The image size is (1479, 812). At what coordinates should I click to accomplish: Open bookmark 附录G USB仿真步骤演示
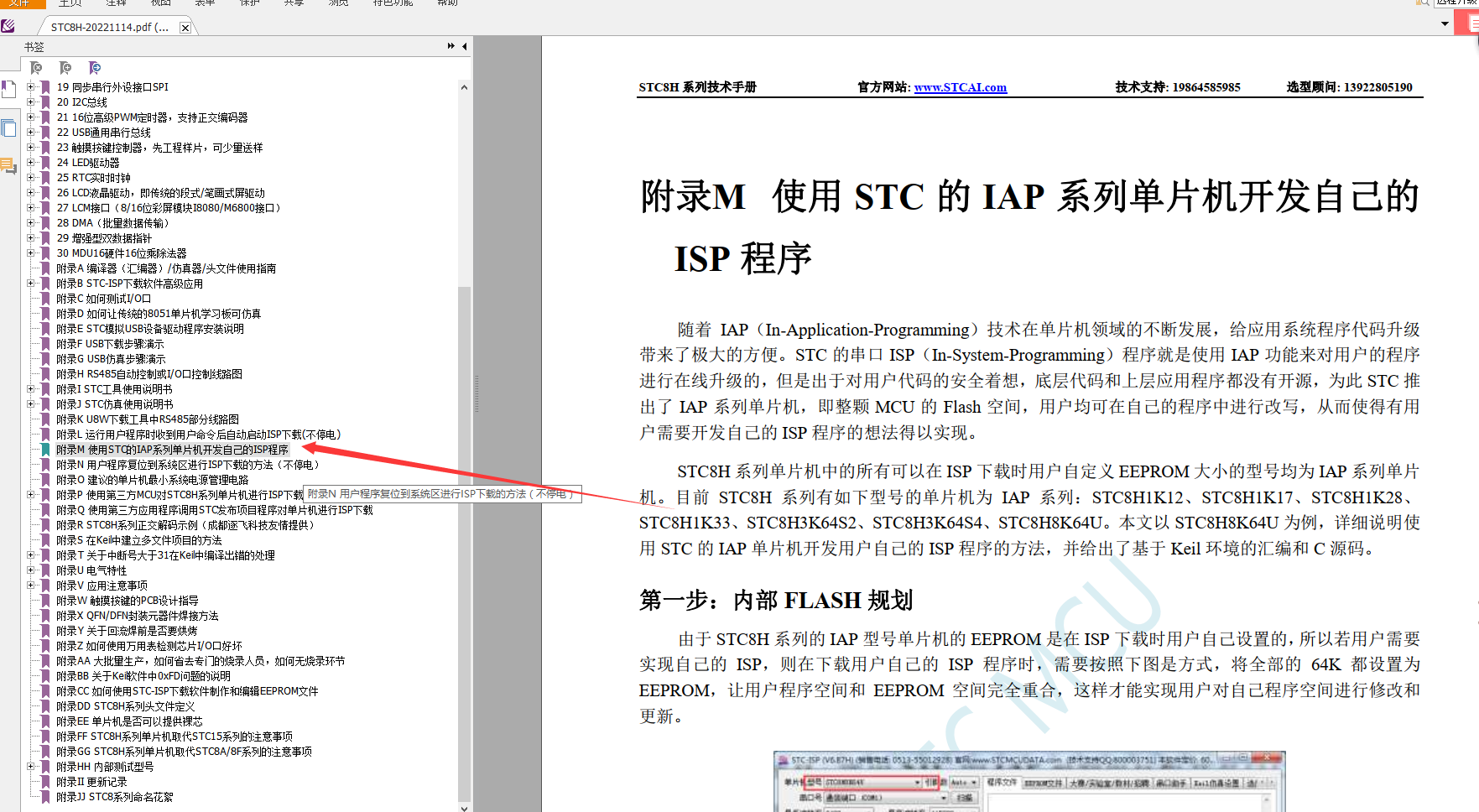coord(111,359)
